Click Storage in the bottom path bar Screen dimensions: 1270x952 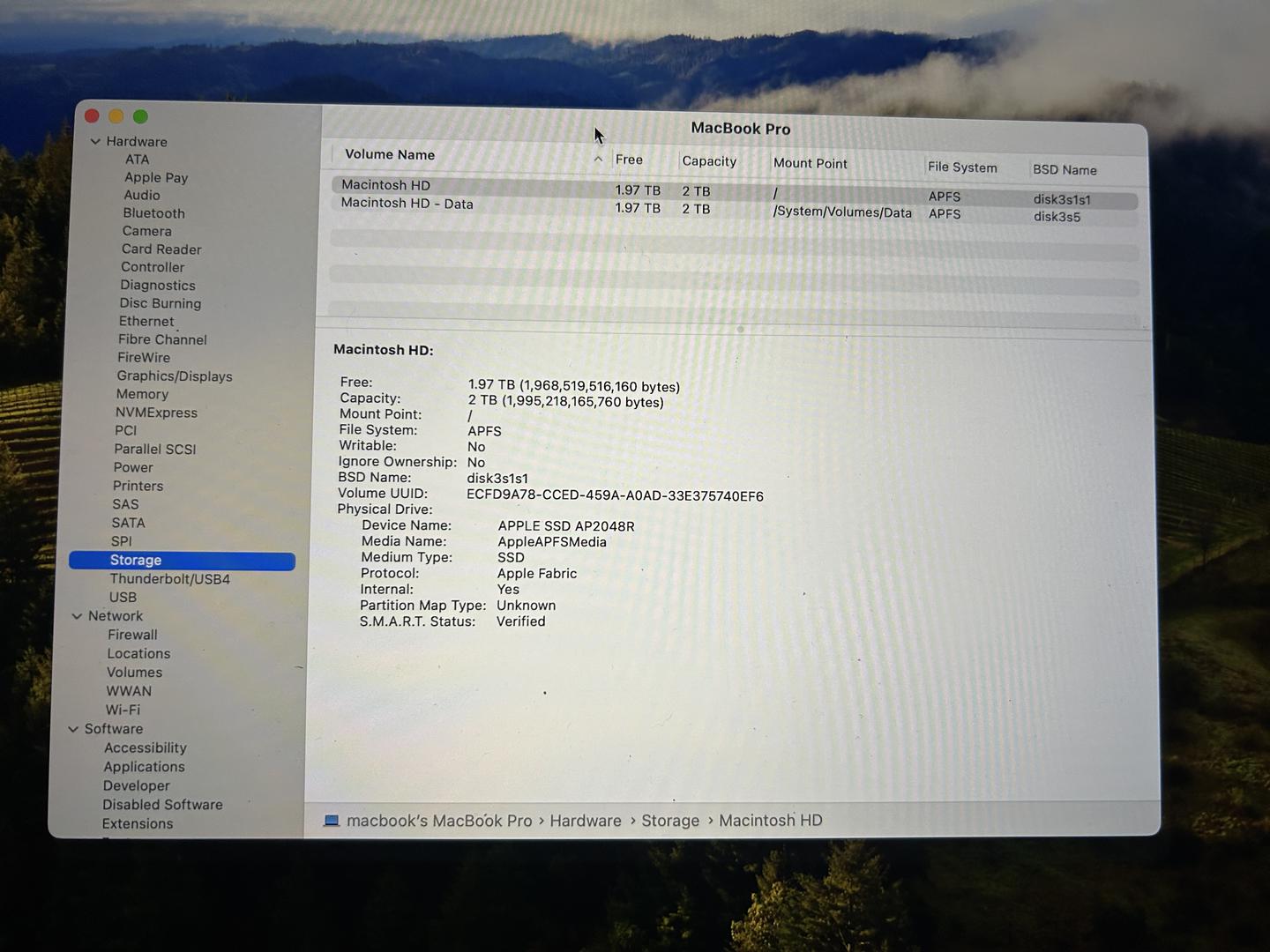669,821
